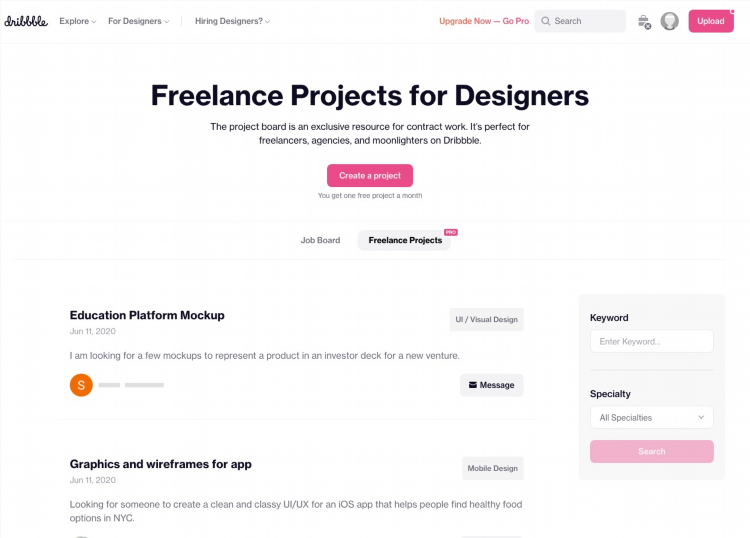Click the Create a project button
This screenshot has width=750, height=538.
click(x=370, y=176)
